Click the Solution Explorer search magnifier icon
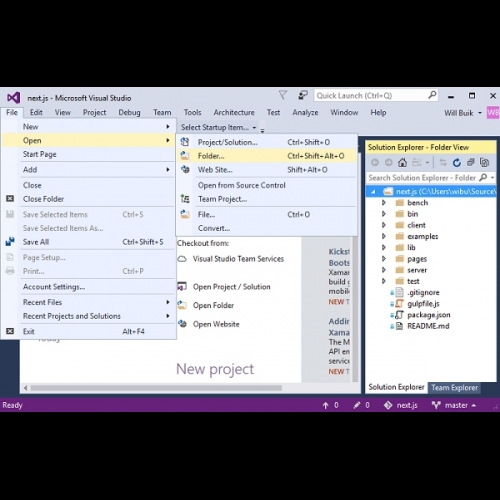Viewport: 500px width, 500px height. click(x=483, y=178)
